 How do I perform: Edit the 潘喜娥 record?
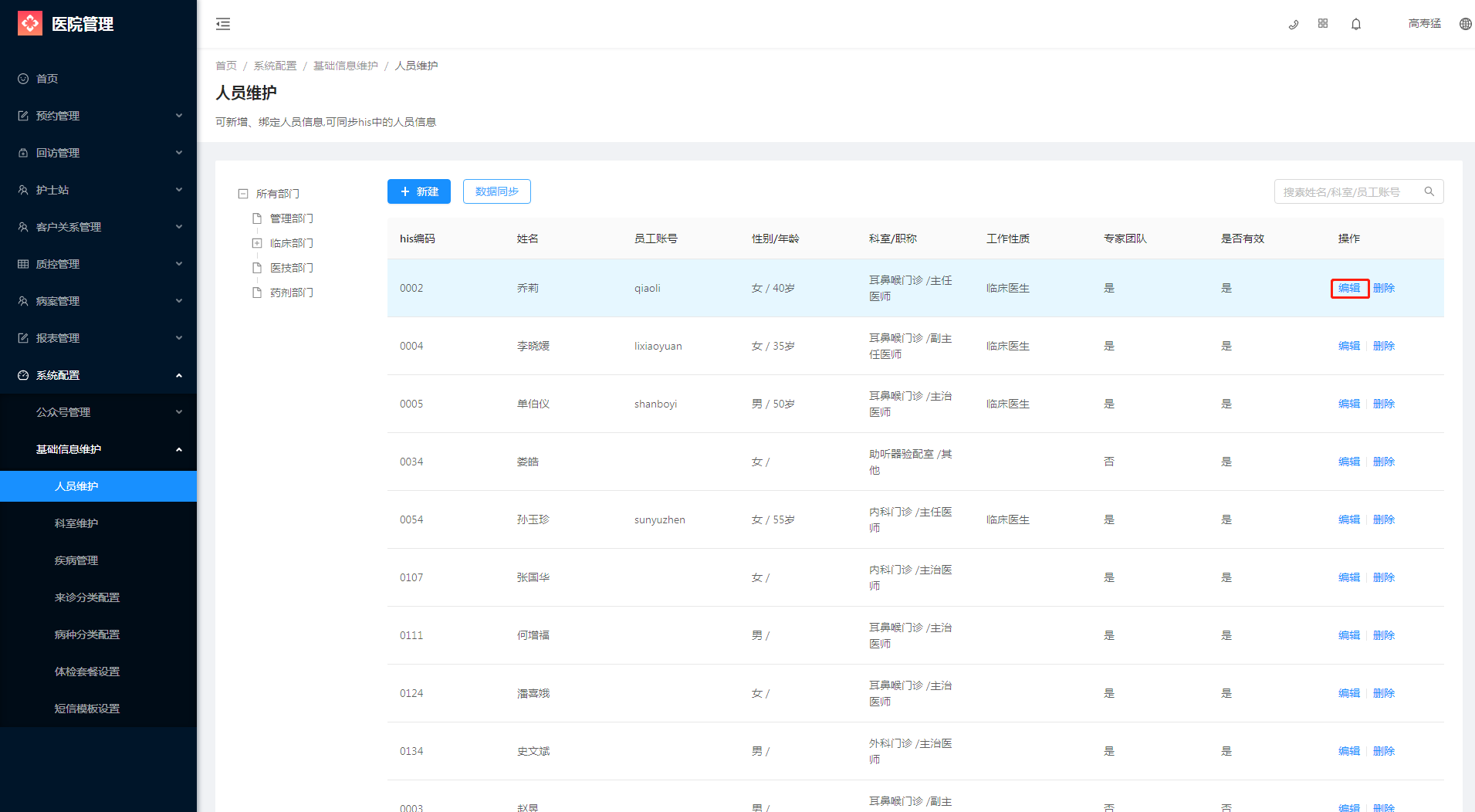point(1349,693)
